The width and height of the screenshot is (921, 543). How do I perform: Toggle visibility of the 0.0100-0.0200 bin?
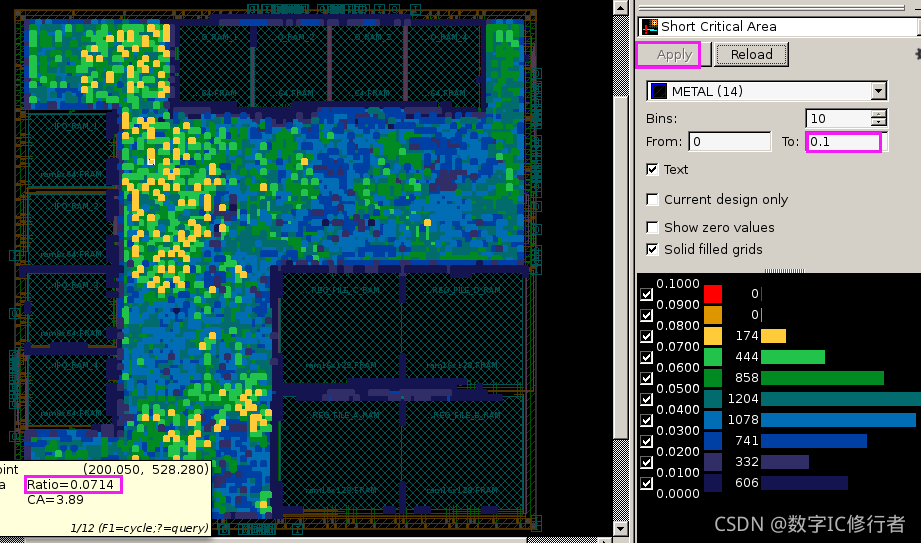click(x=647, y=462)
